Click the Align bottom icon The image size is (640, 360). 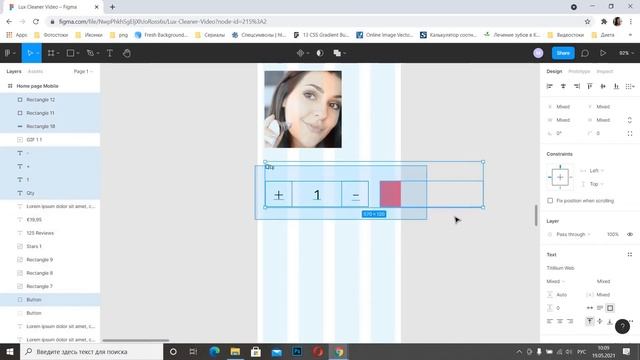(x=616, y=86)
